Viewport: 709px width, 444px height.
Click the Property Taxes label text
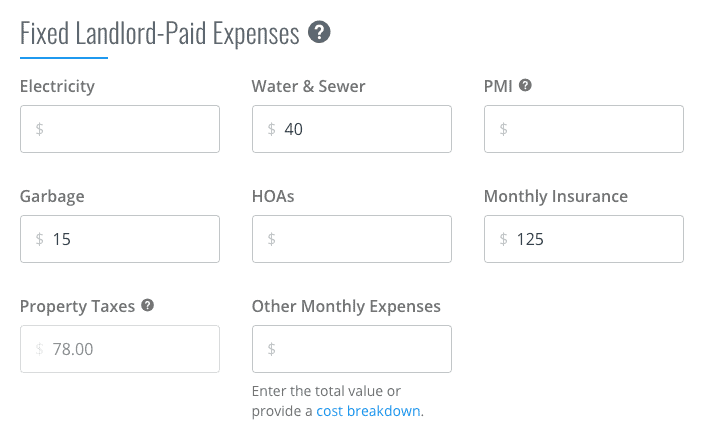coord(77,307)
